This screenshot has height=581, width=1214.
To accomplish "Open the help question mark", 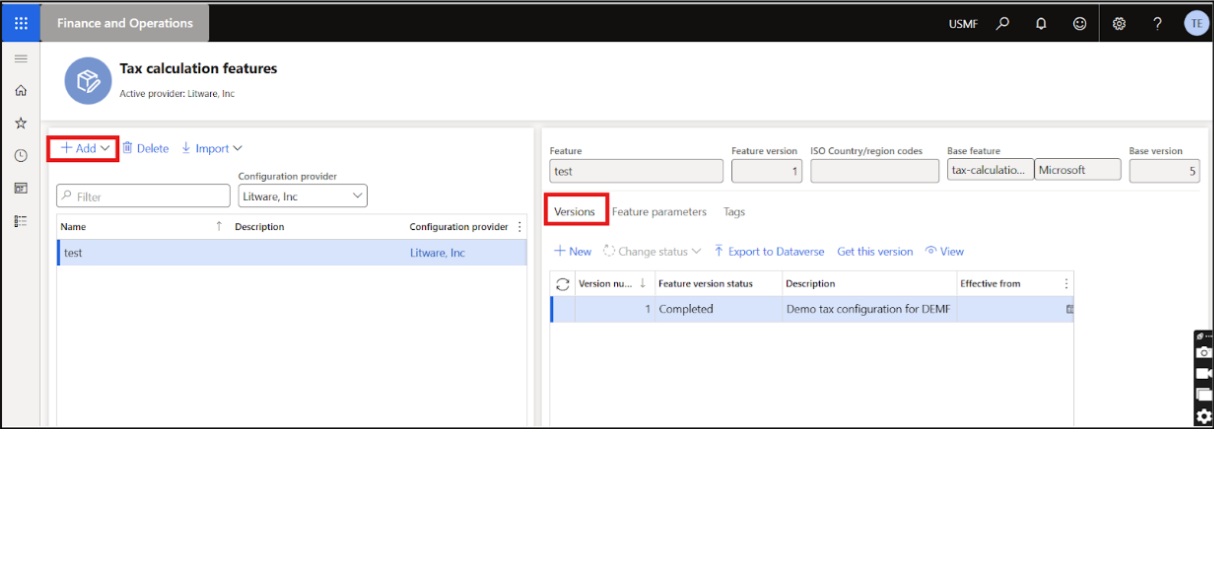I will [1157, 24].
